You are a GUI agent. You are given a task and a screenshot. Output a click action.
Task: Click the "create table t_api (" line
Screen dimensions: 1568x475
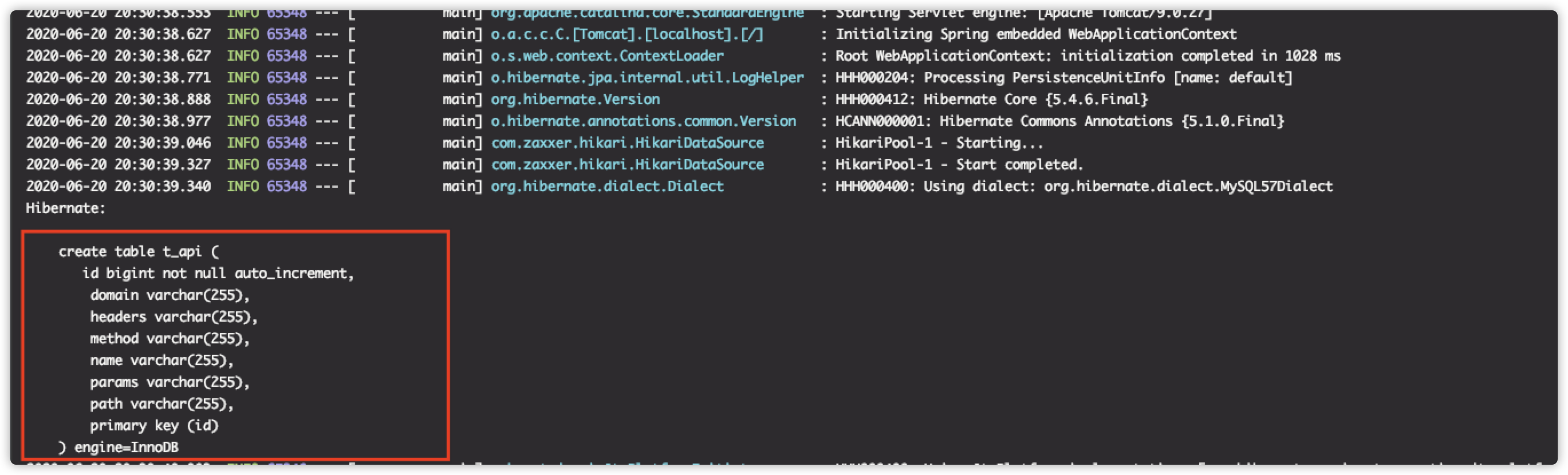tap(138, 252)
